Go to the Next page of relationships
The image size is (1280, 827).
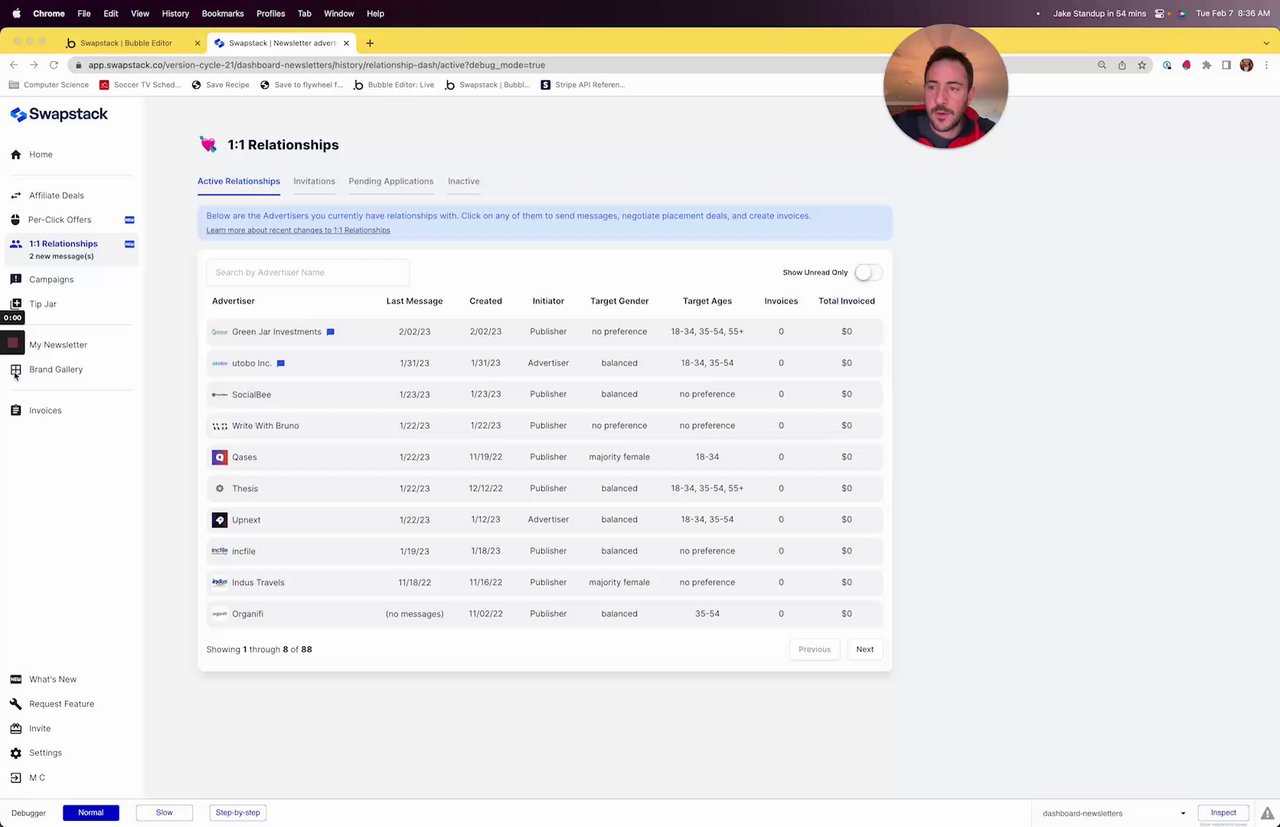865,650
